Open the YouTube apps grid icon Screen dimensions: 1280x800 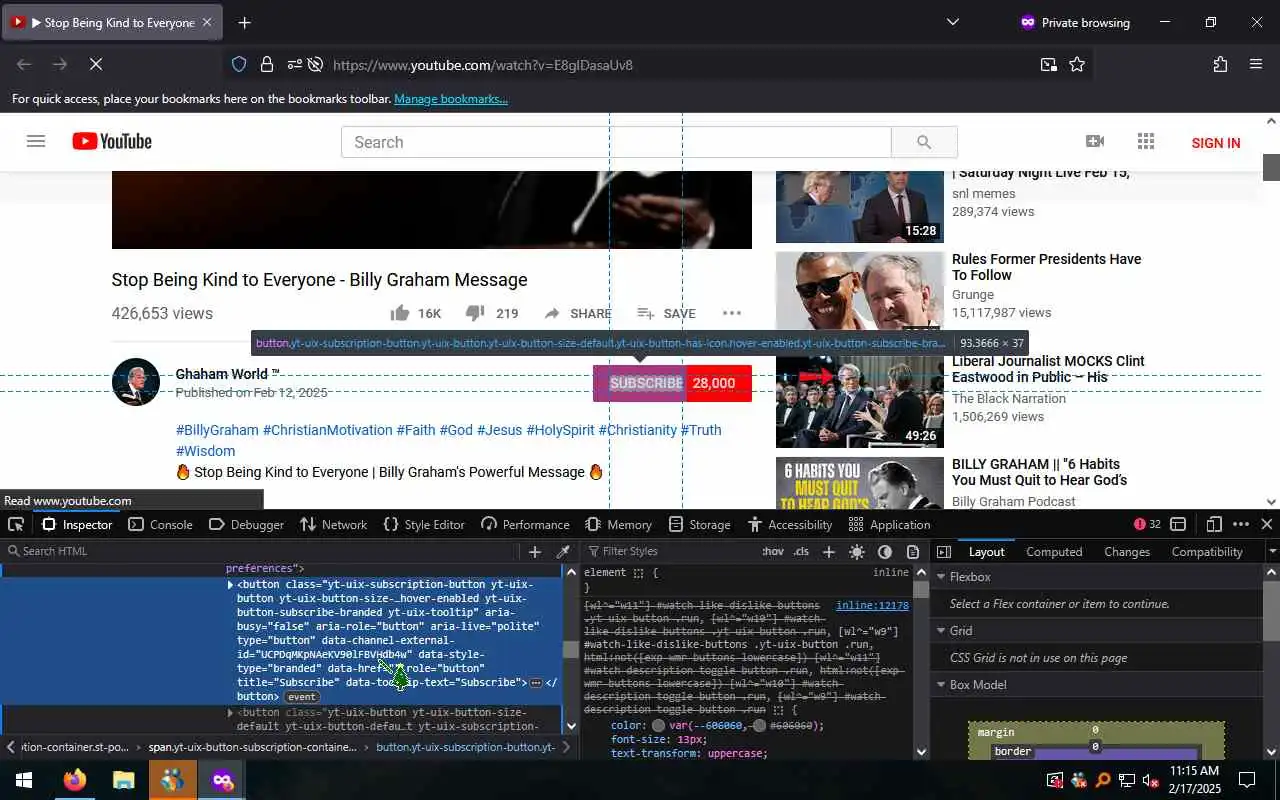(x=1146, y=142)
